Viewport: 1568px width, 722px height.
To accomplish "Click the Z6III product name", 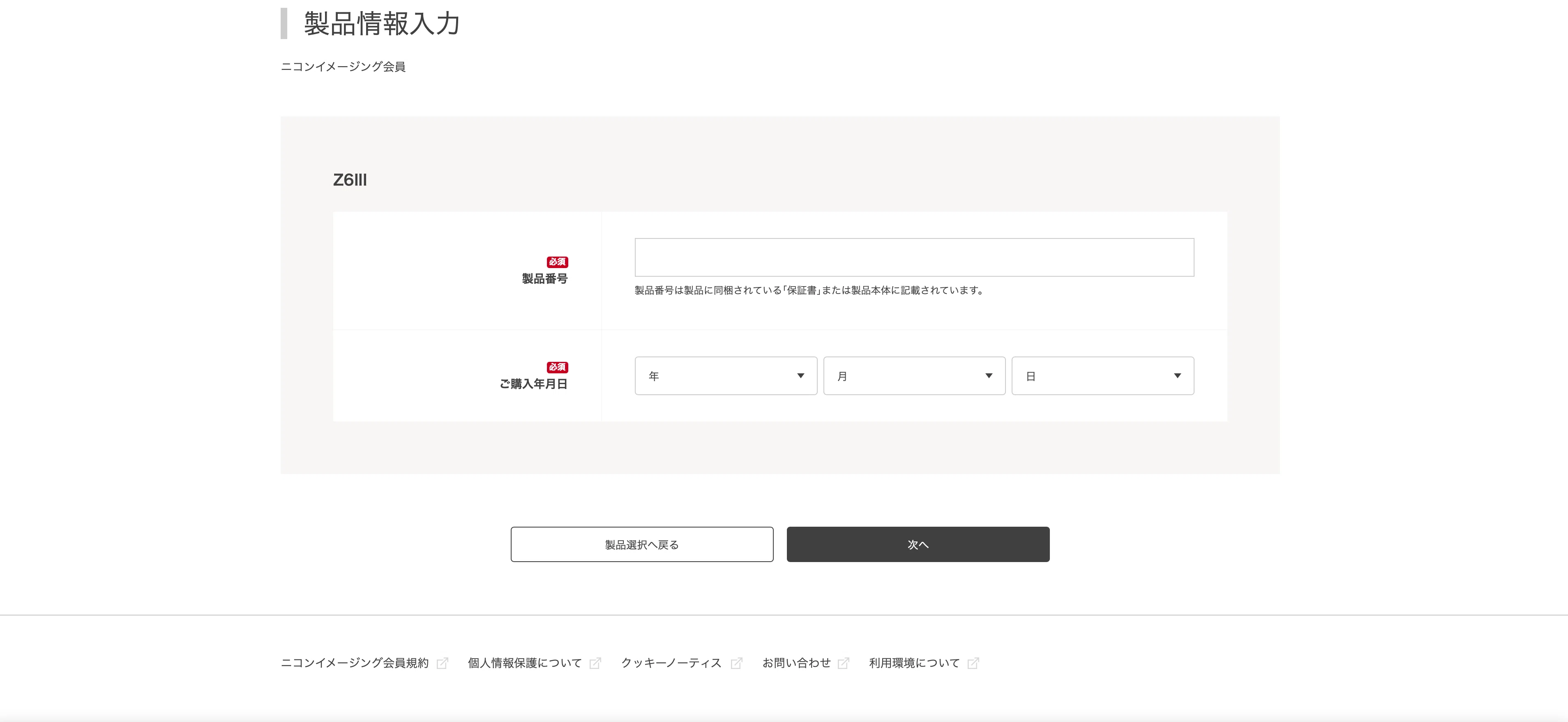I will [x=350, y=180].
